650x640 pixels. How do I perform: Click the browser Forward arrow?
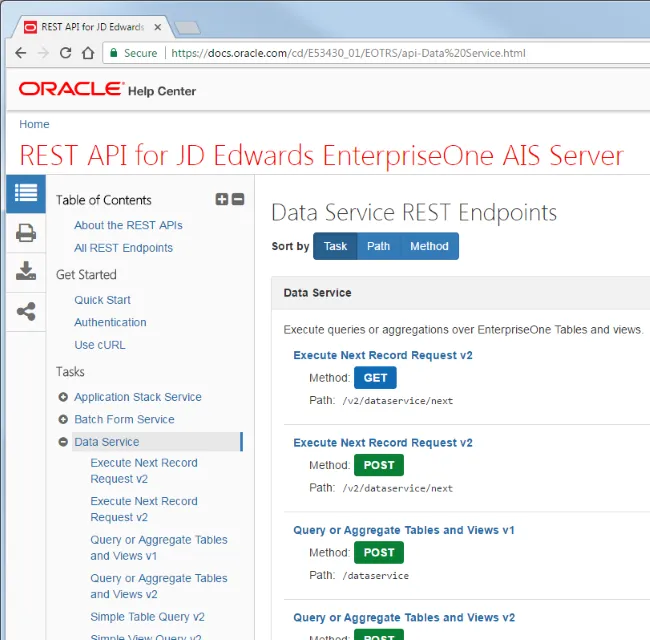click(x=43, y=53)
